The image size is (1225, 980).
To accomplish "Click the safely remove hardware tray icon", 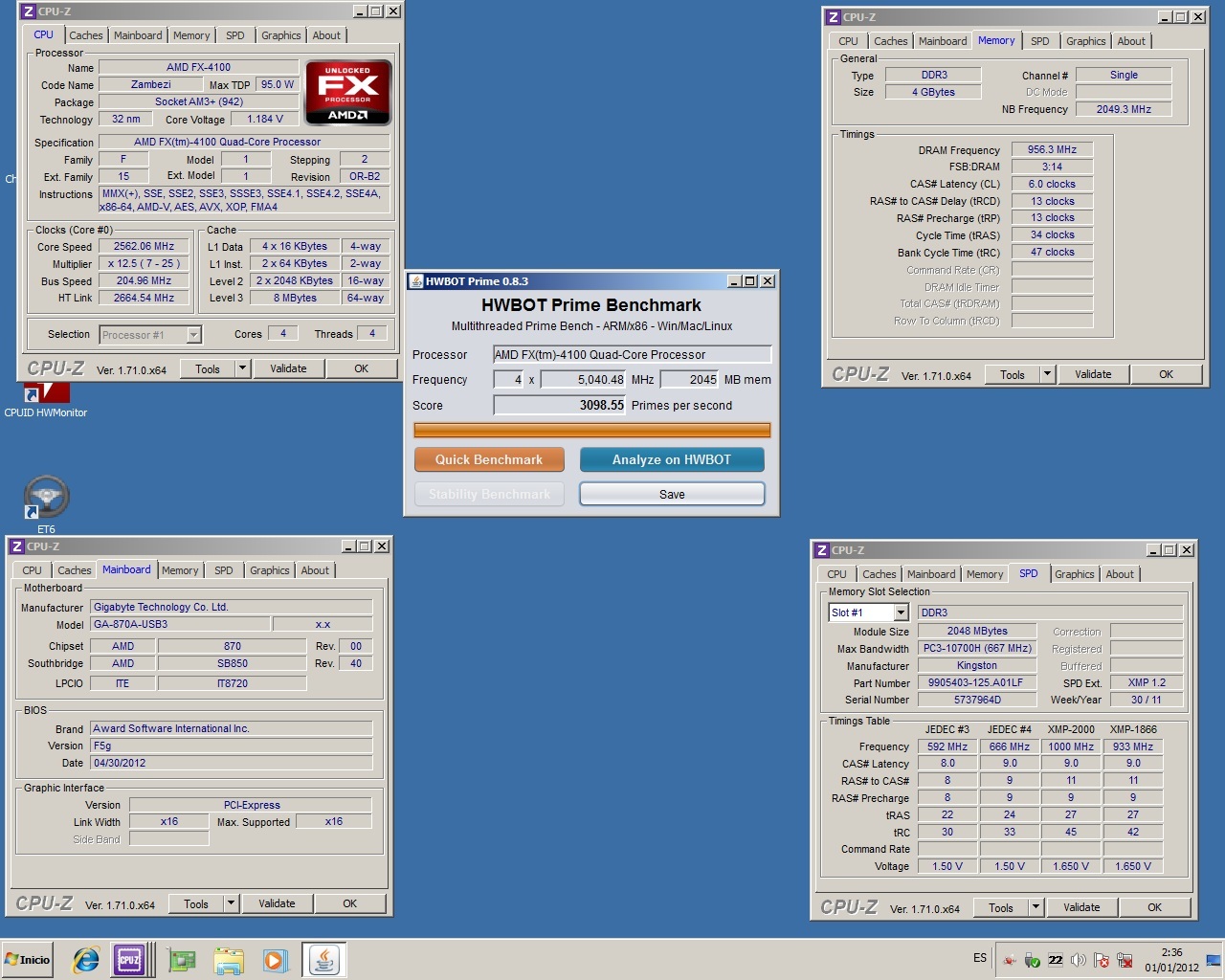I will tap(1033, 960).
